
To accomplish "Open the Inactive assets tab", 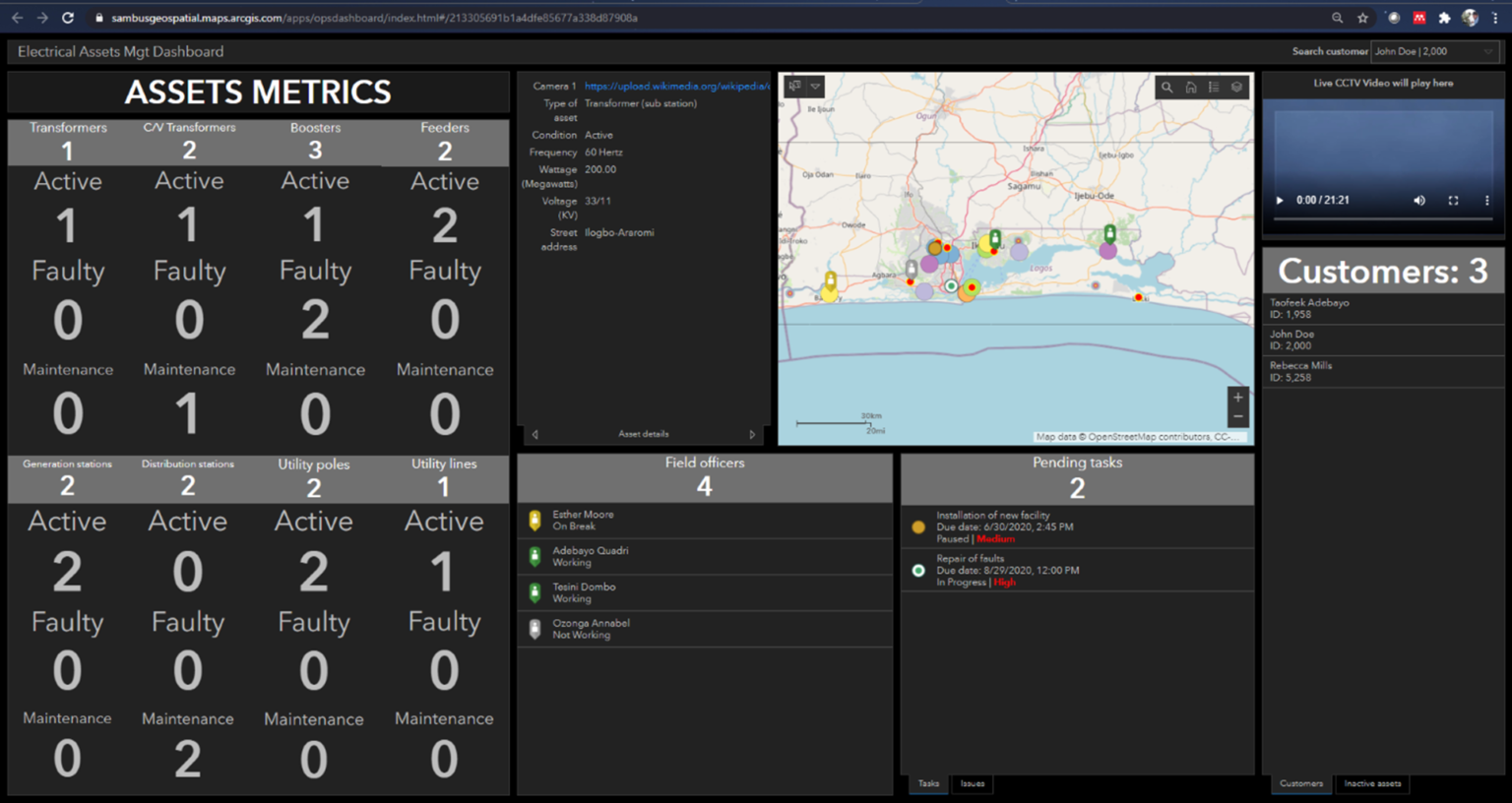I will pos(1372,783).
